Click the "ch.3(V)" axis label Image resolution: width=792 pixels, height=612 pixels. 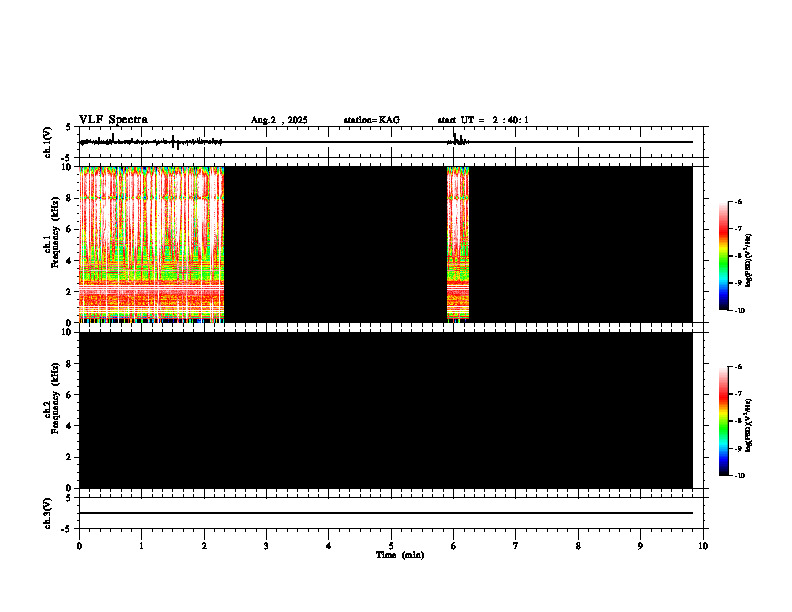(x=48, y=513)
